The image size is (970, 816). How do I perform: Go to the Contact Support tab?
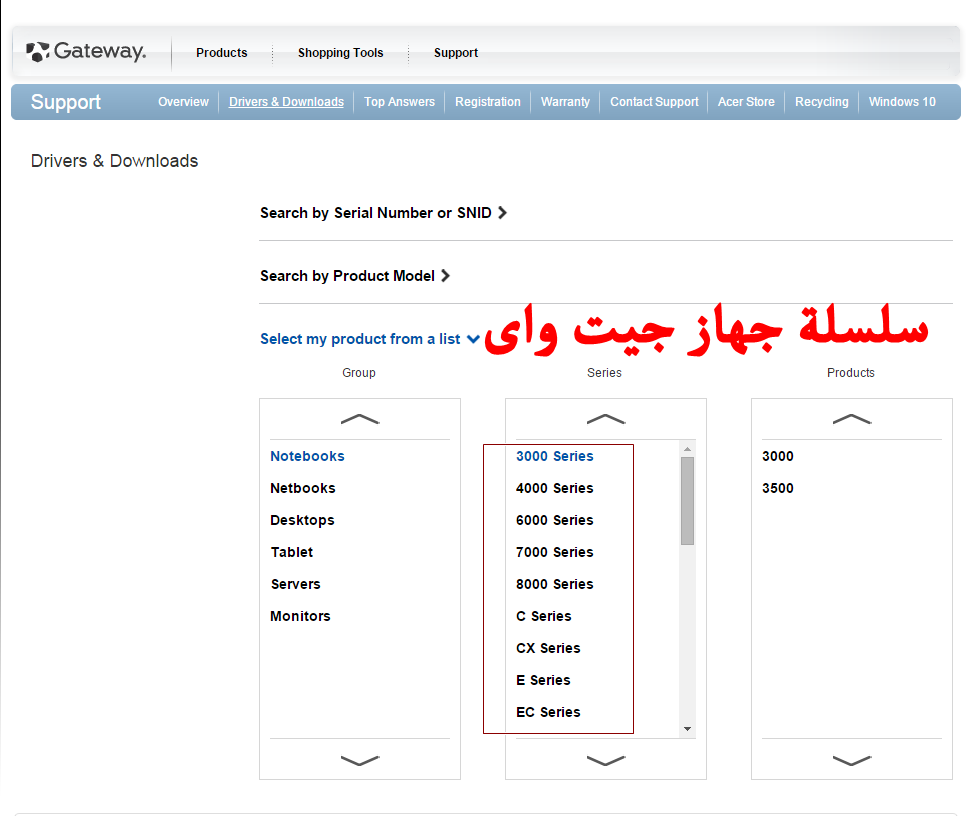pyautogui.click(x=654, y=101)
